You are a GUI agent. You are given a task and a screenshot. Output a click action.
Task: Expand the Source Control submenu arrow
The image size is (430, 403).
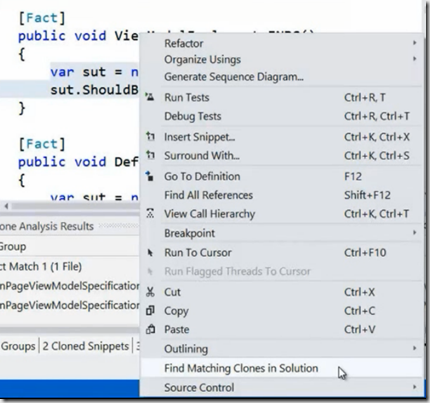pos(414,387)
